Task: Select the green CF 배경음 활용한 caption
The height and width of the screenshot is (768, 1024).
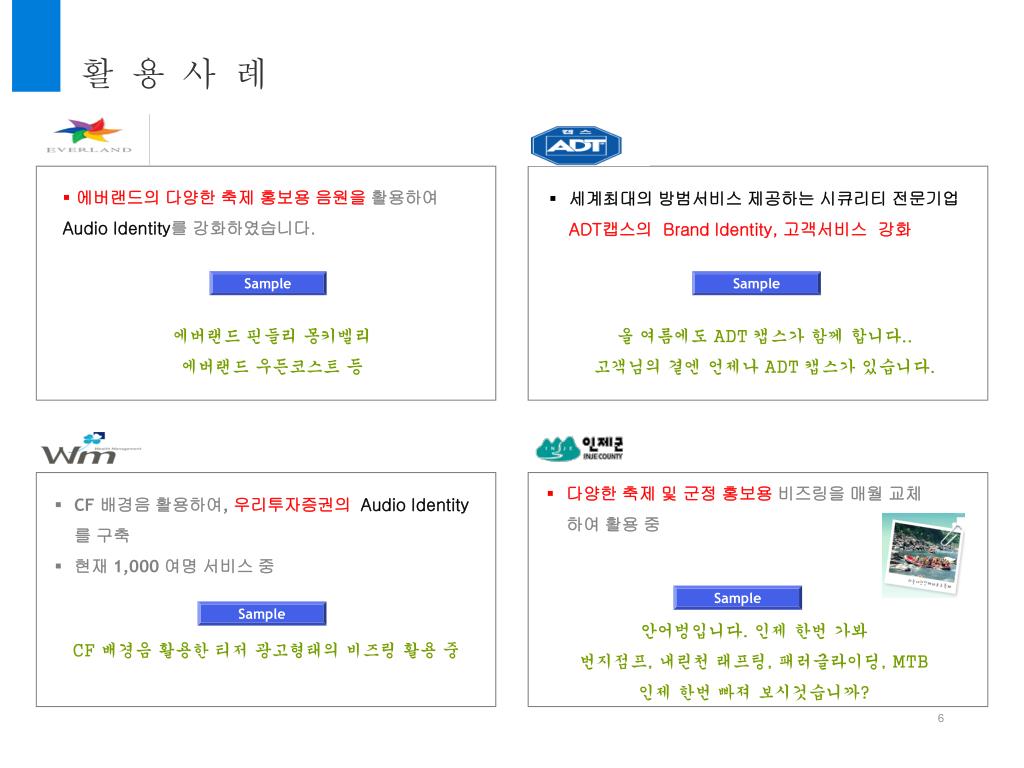Action: [266, 650]
